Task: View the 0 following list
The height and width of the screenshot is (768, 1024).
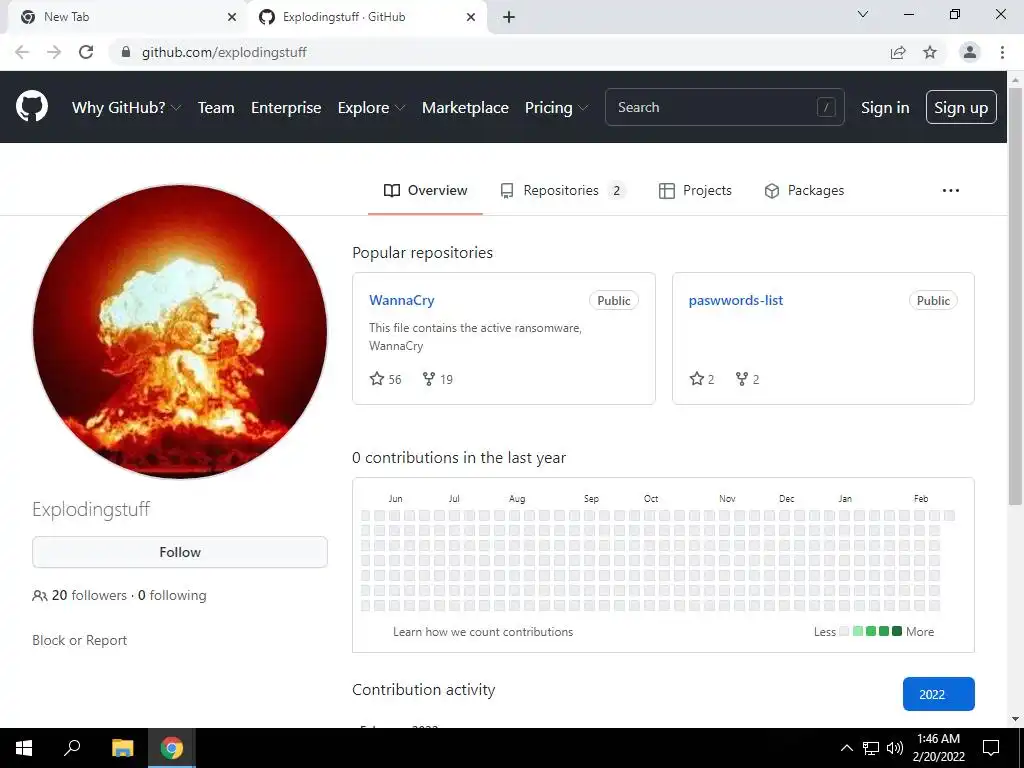Action: [172, 596]
